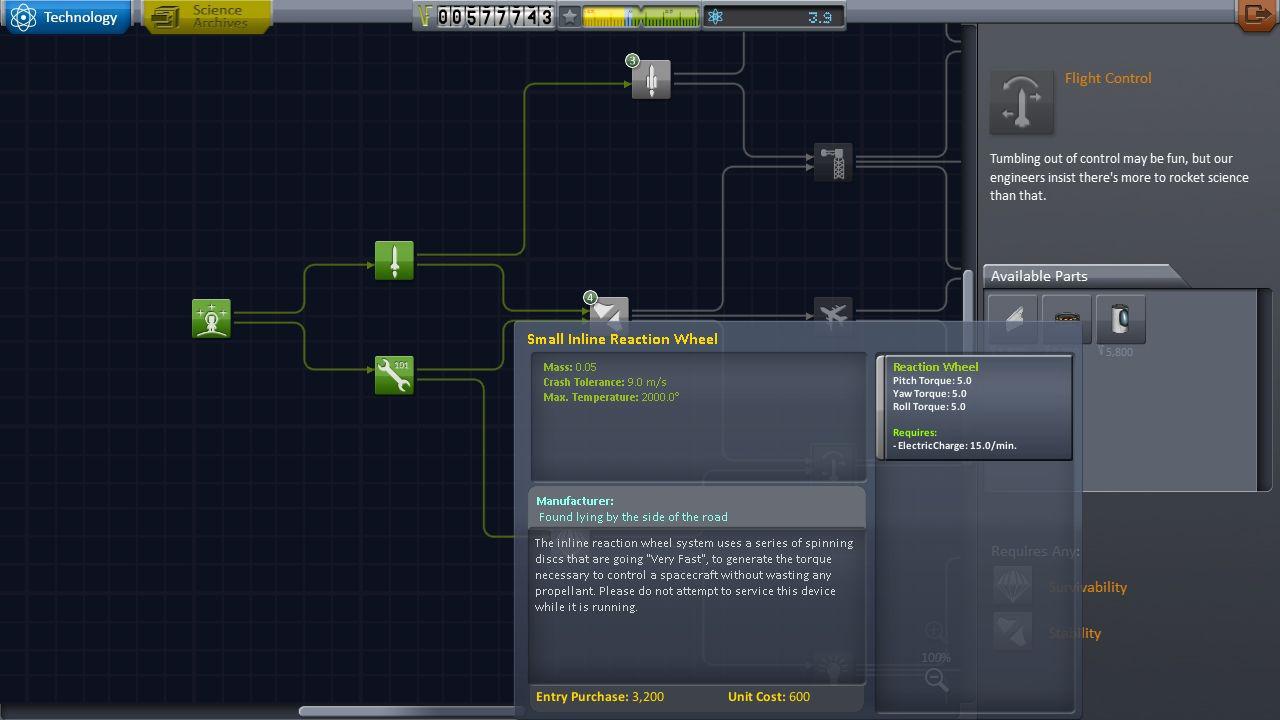Click the zoom in magnifier icon
Image resolution: width=1280 pixels, height=720 pixels.
(935, 631)
